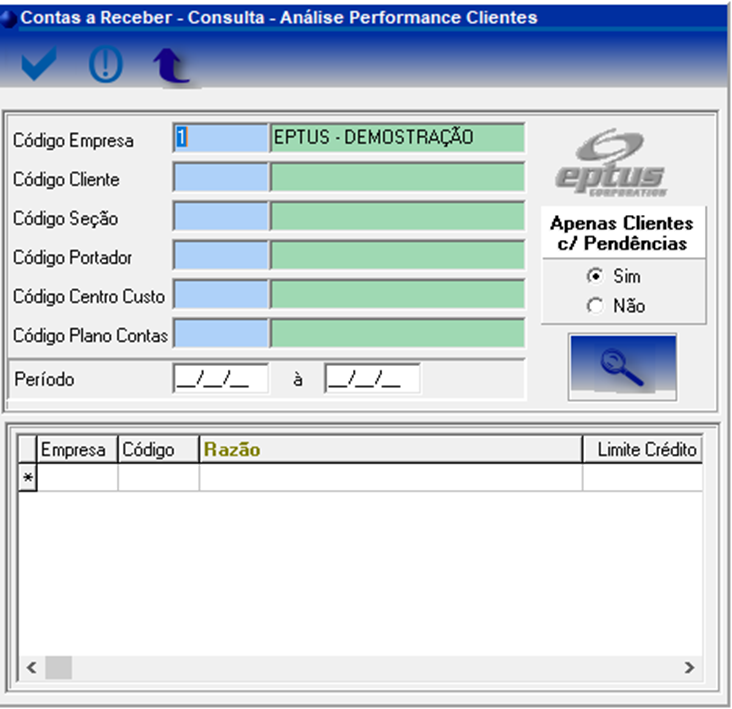Select the Não radio button

click(x=596, y=307)
